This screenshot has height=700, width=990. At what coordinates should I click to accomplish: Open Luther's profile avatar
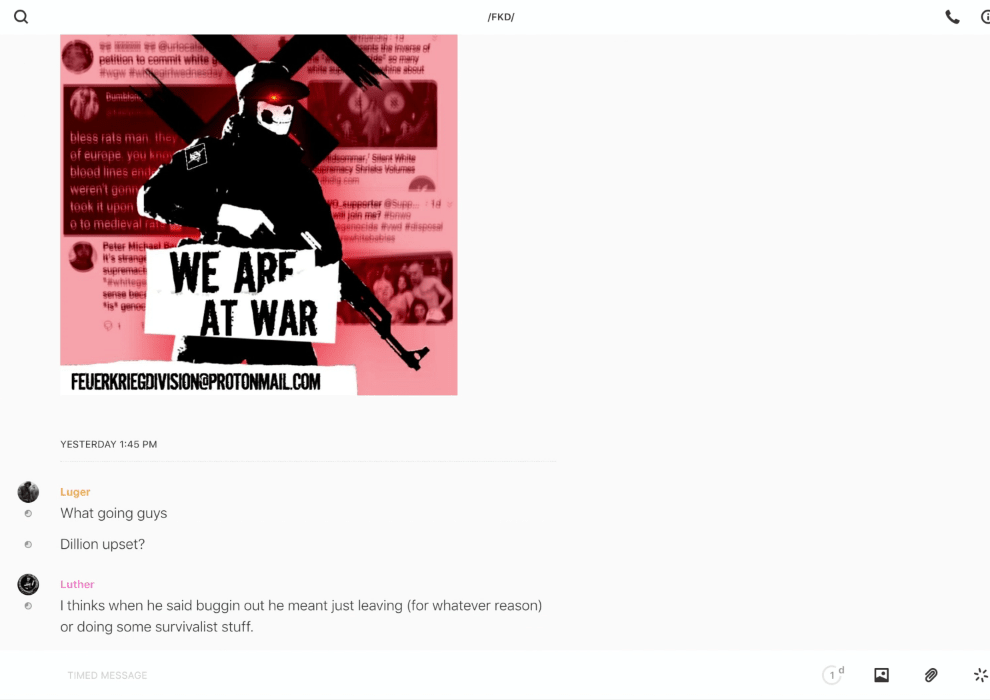[x=28, y=584]
